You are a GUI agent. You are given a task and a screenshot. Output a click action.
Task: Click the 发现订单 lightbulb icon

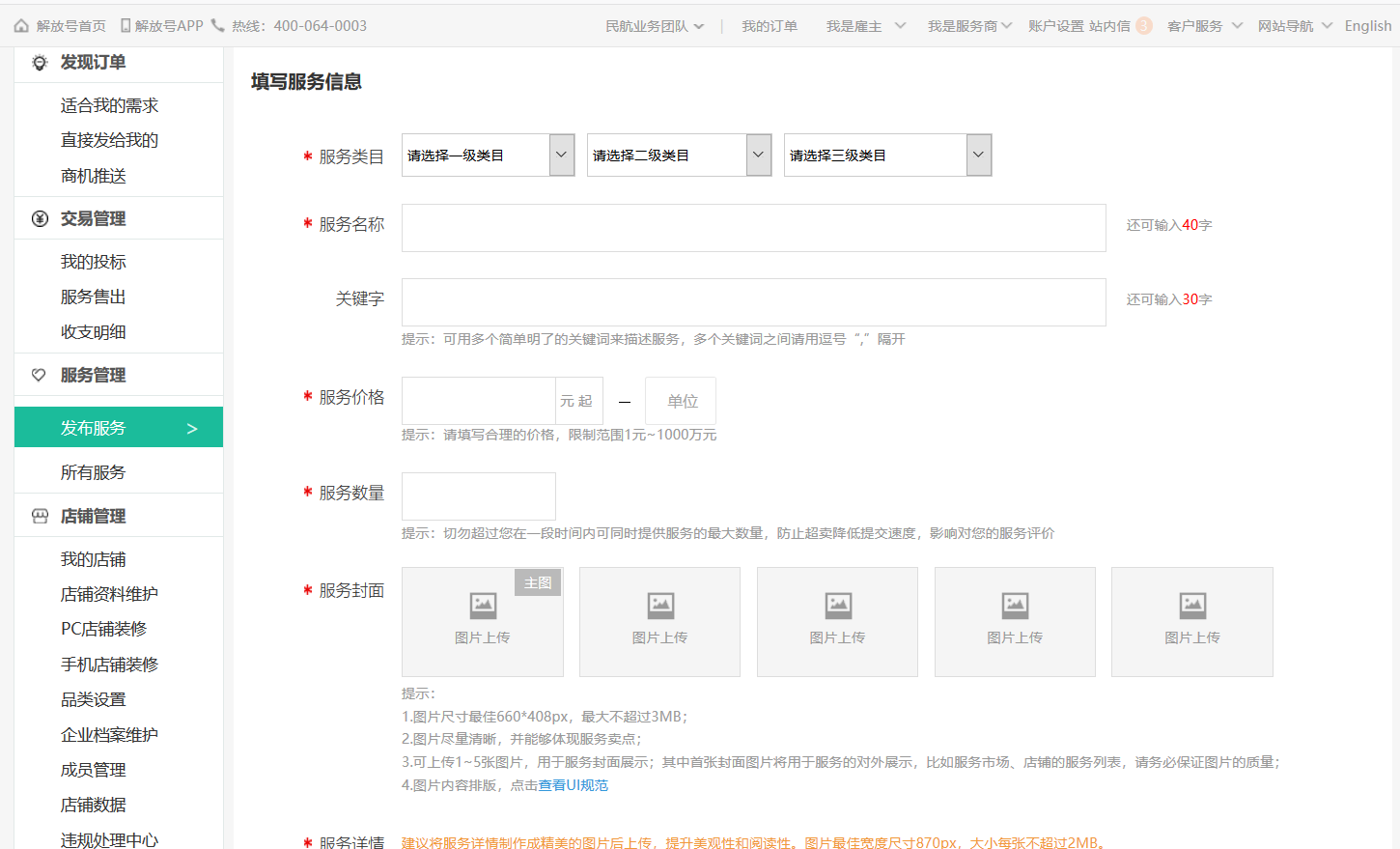40,63
